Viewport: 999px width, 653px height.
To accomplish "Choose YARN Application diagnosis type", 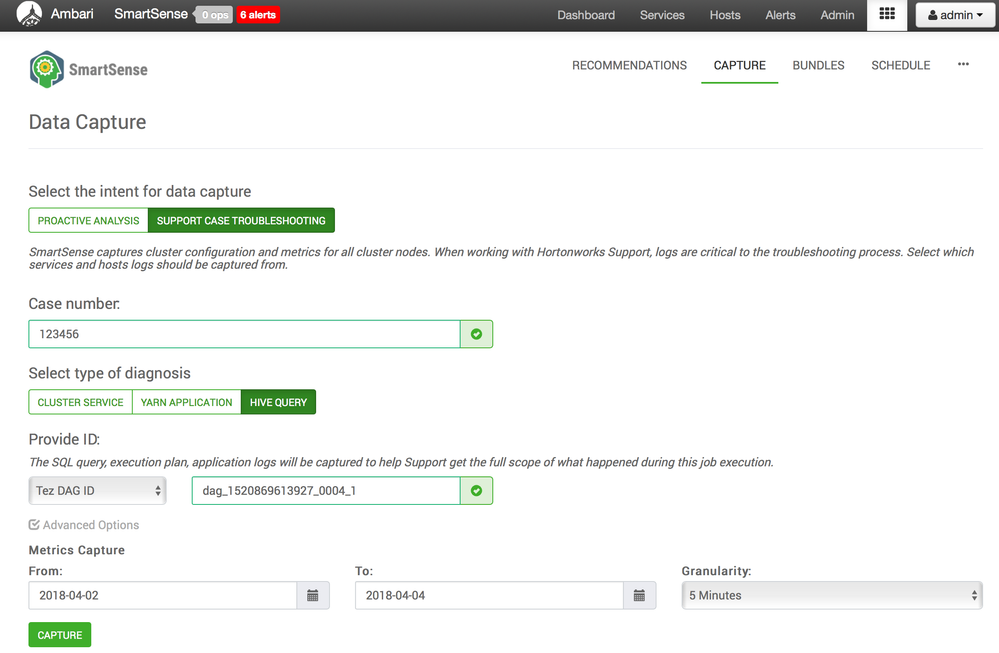I will (x=187, y=402).
